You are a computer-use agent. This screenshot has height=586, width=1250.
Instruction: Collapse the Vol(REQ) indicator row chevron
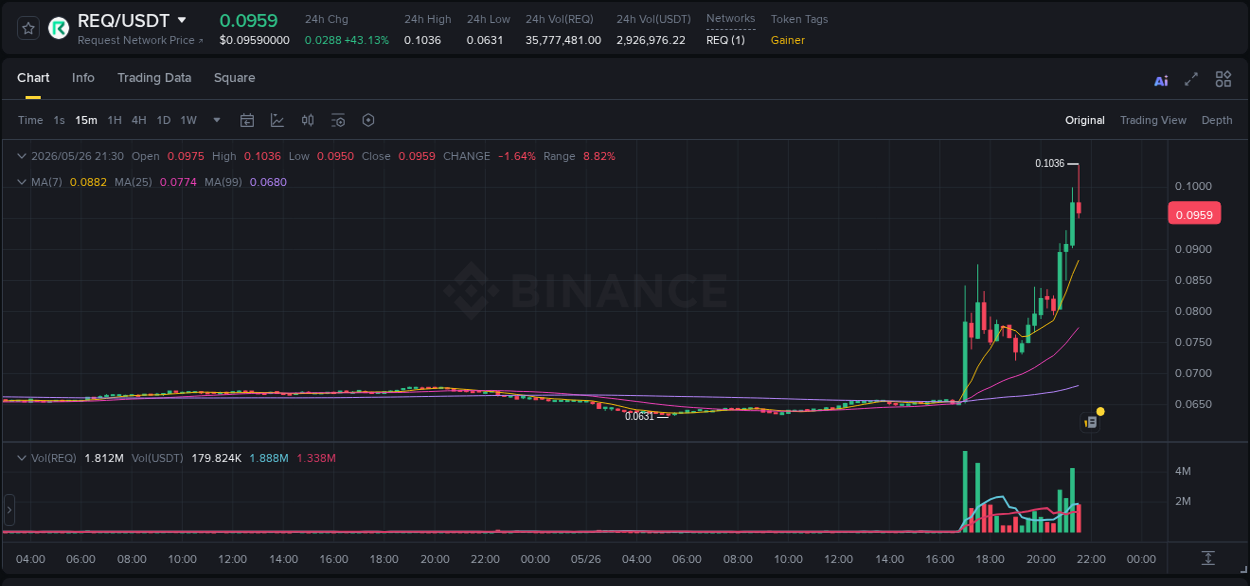pyautogui.click(x=21, y=458)
